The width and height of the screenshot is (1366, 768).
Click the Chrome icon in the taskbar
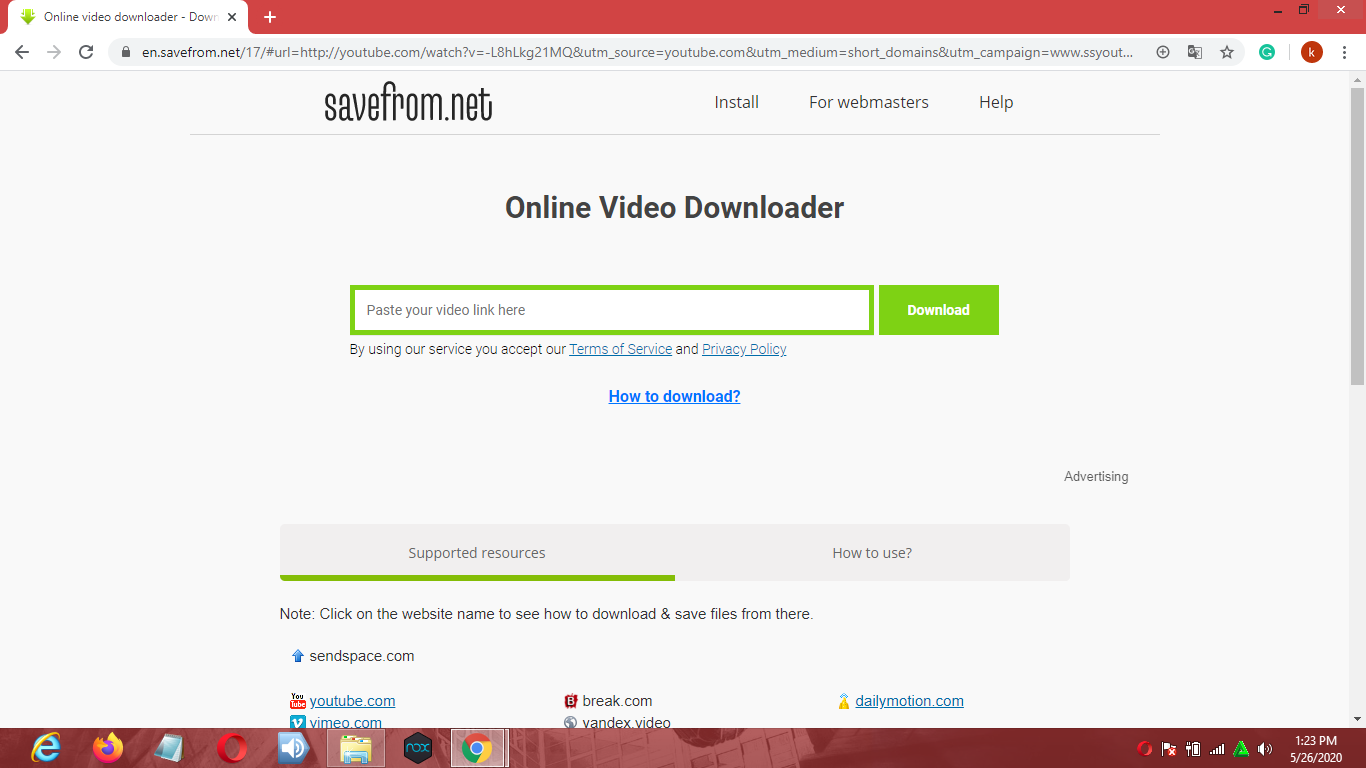[477, 748]
